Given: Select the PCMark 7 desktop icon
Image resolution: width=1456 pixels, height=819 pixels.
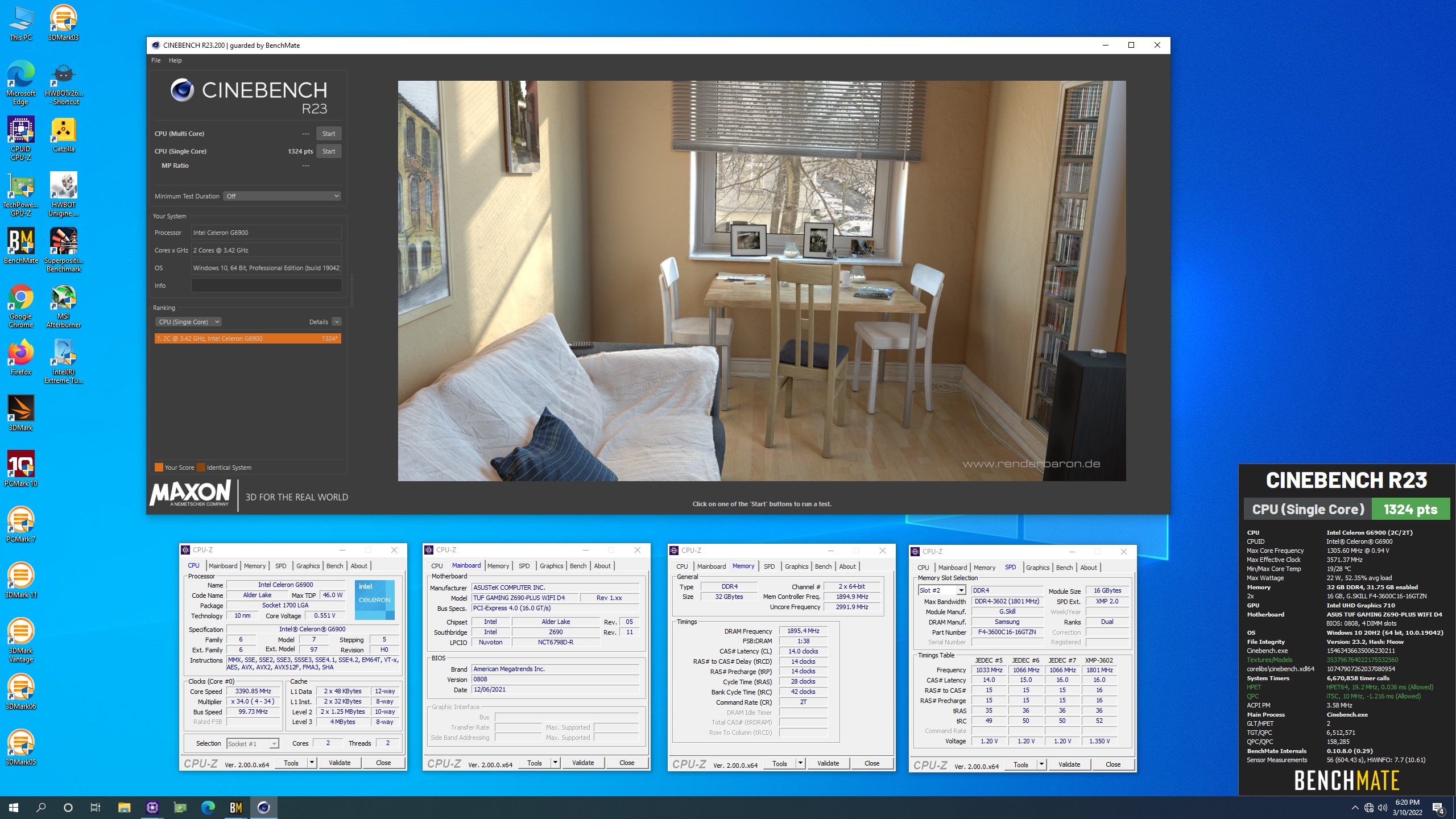Looking at the screenshot, I should 20,525.
